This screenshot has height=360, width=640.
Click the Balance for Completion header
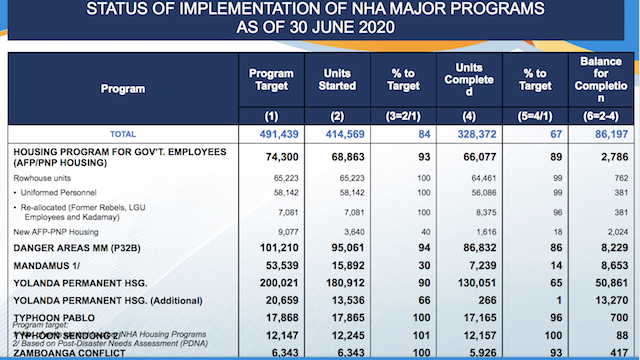601,80
